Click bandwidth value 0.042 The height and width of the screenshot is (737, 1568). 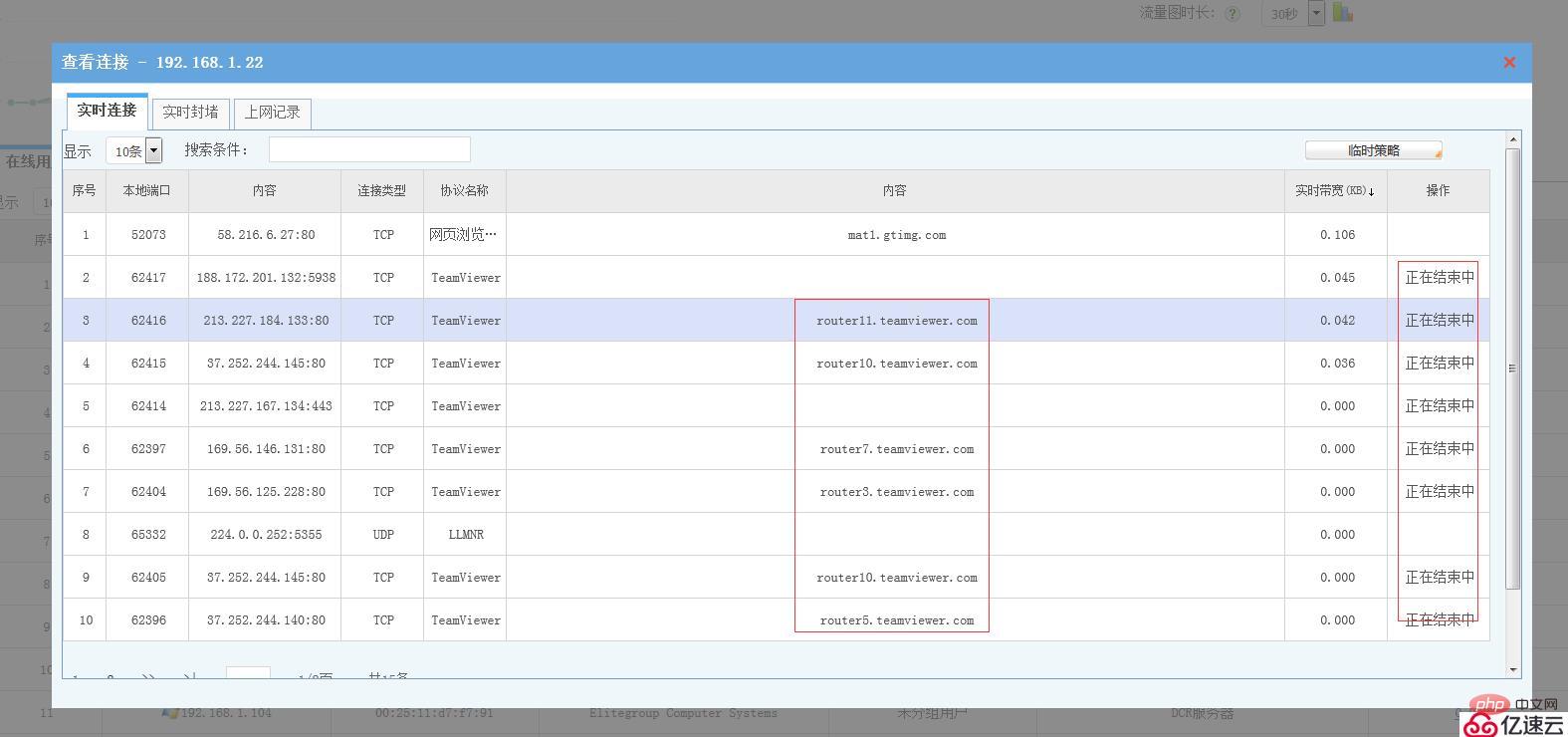pyautogui.click(x=1337, y=321)
